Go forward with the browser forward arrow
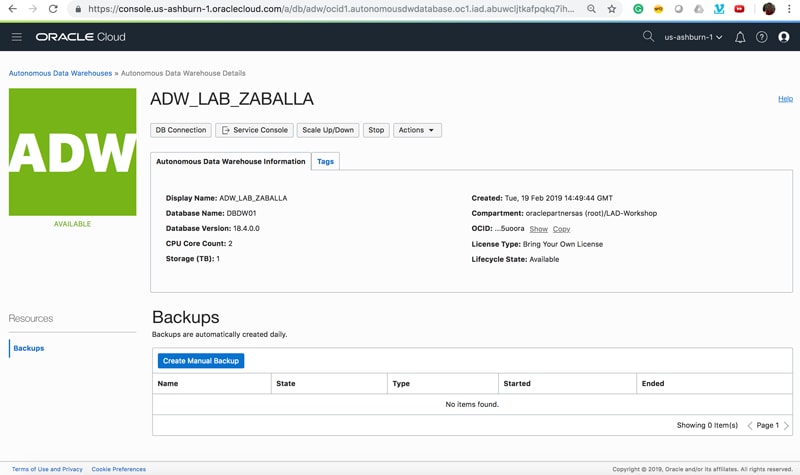The width and height of the screenshot is (800, 475). pos(33,9)
